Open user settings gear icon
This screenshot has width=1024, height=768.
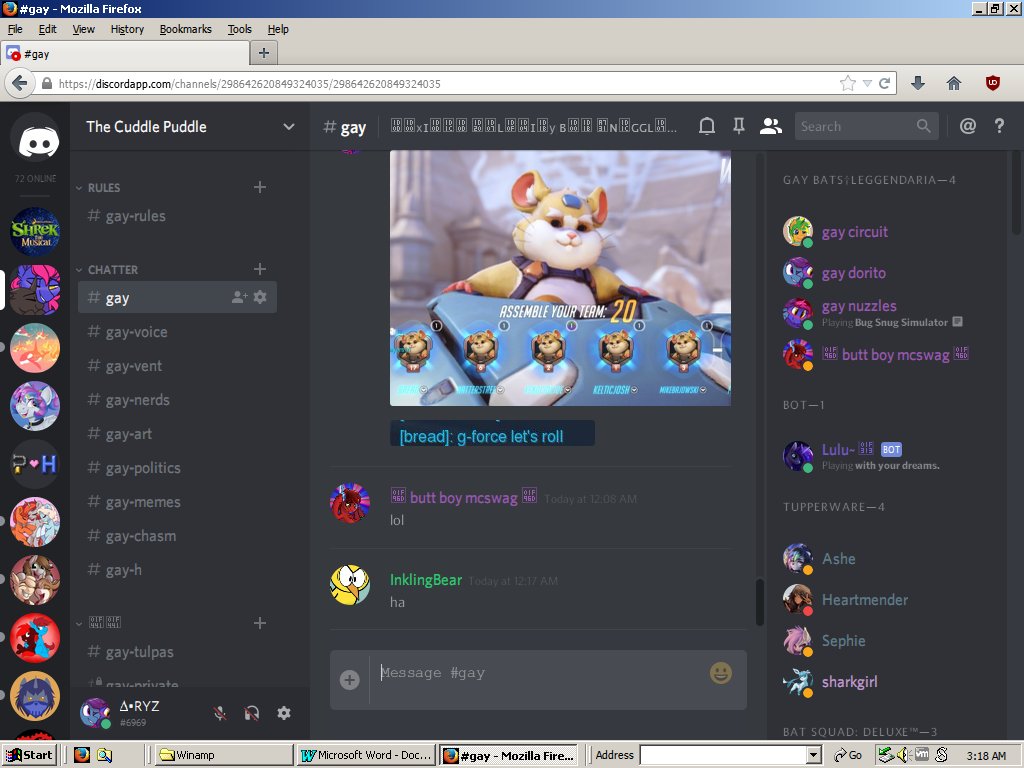click(x=284, y=713)
